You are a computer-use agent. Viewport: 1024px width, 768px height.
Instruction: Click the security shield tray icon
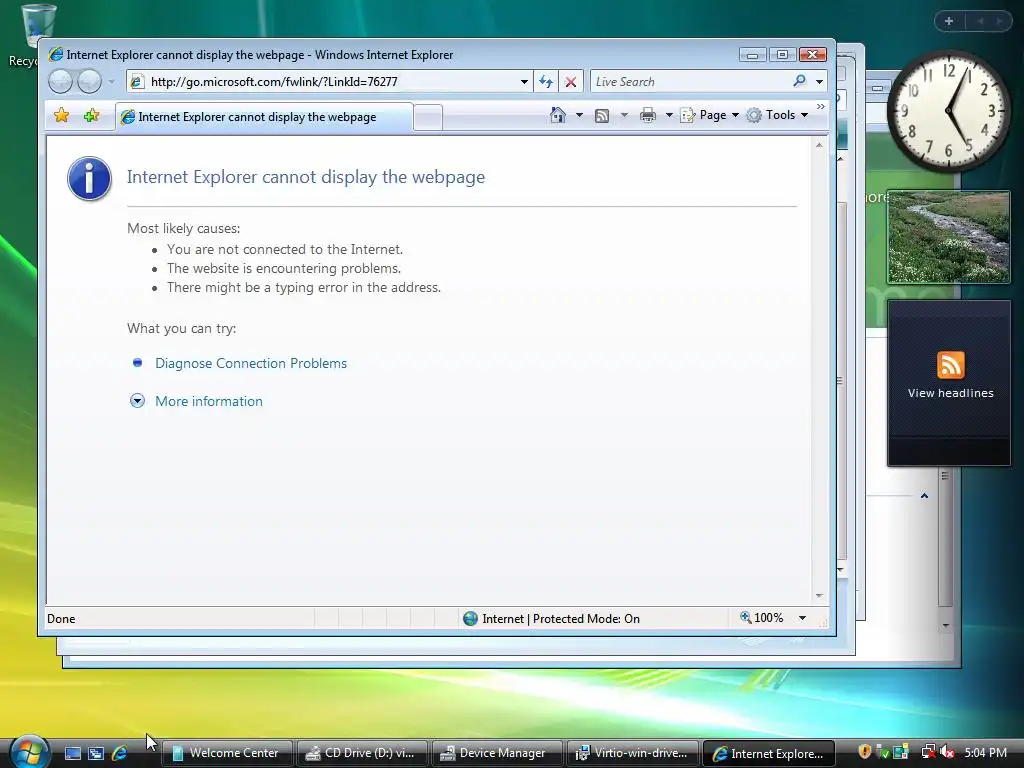click(x=864, y=752)
